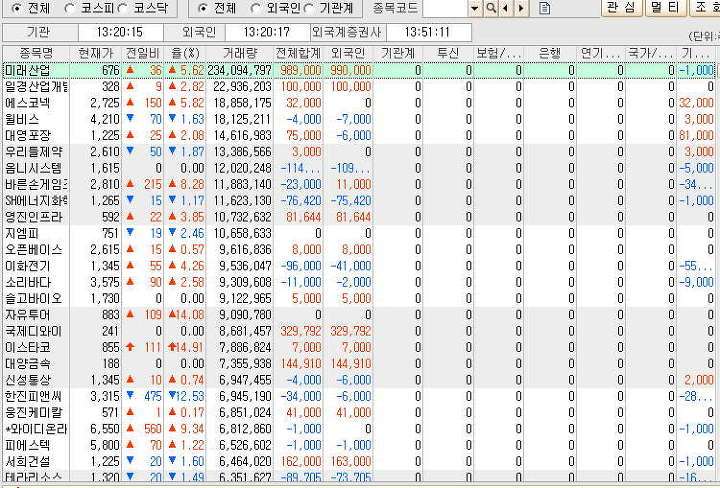Click the 멀티 button
Image resolution: width=720 pixels, height=488 pixels.
tap(665, 7)
